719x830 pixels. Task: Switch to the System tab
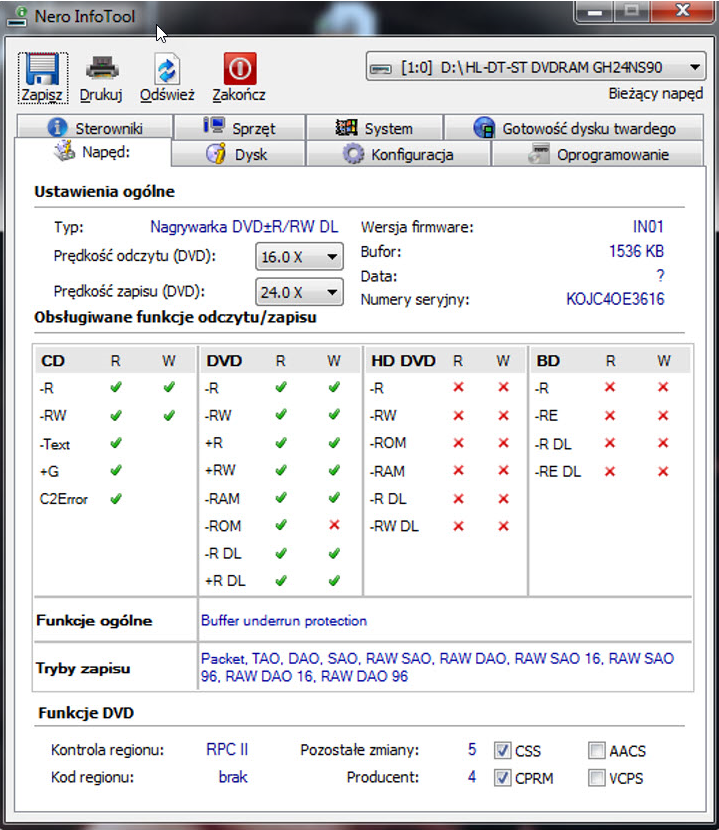tap(375, 128)
